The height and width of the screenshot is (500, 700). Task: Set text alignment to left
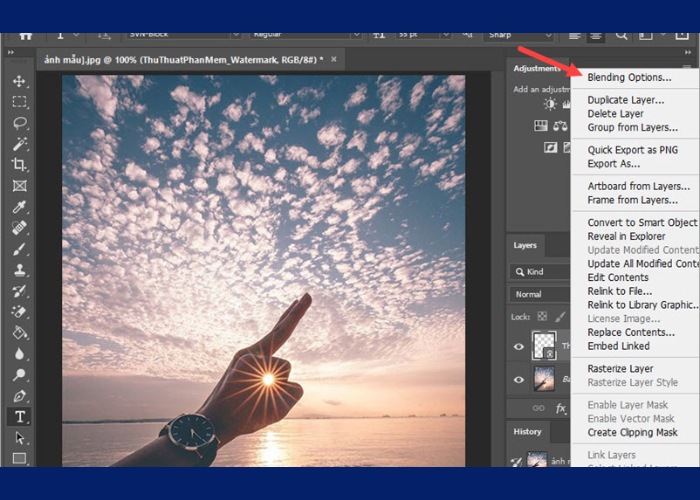[574, 36]
